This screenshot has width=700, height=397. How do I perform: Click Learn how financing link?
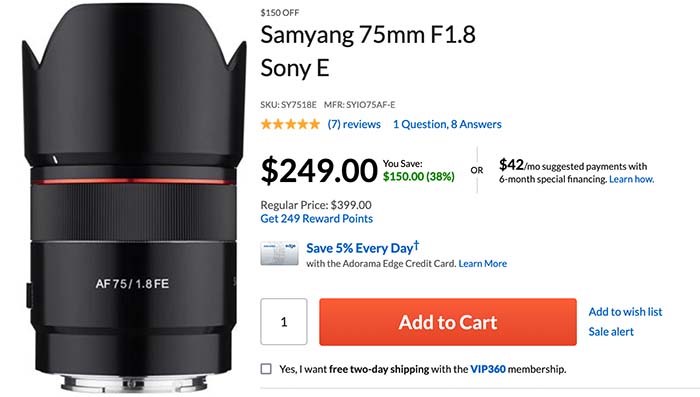(632, 179)
